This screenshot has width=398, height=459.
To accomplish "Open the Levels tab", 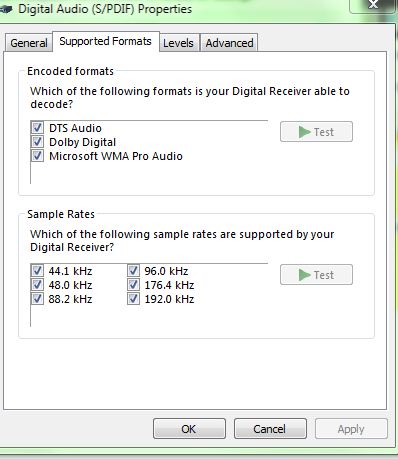I will coord(179,43).
